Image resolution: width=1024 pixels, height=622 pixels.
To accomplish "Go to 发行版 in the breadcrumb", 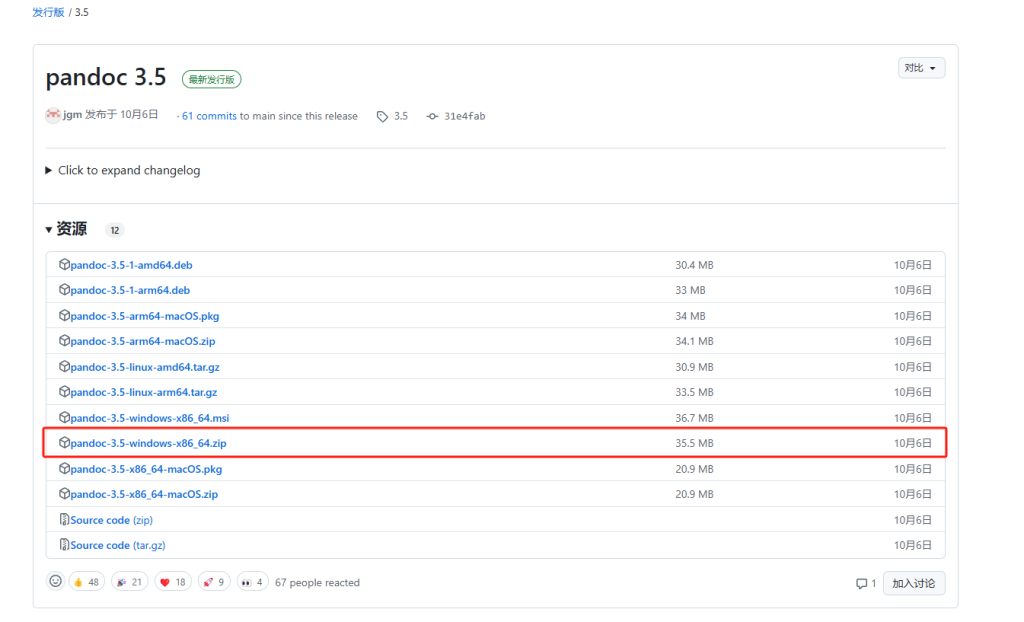I will pos(48,12).
